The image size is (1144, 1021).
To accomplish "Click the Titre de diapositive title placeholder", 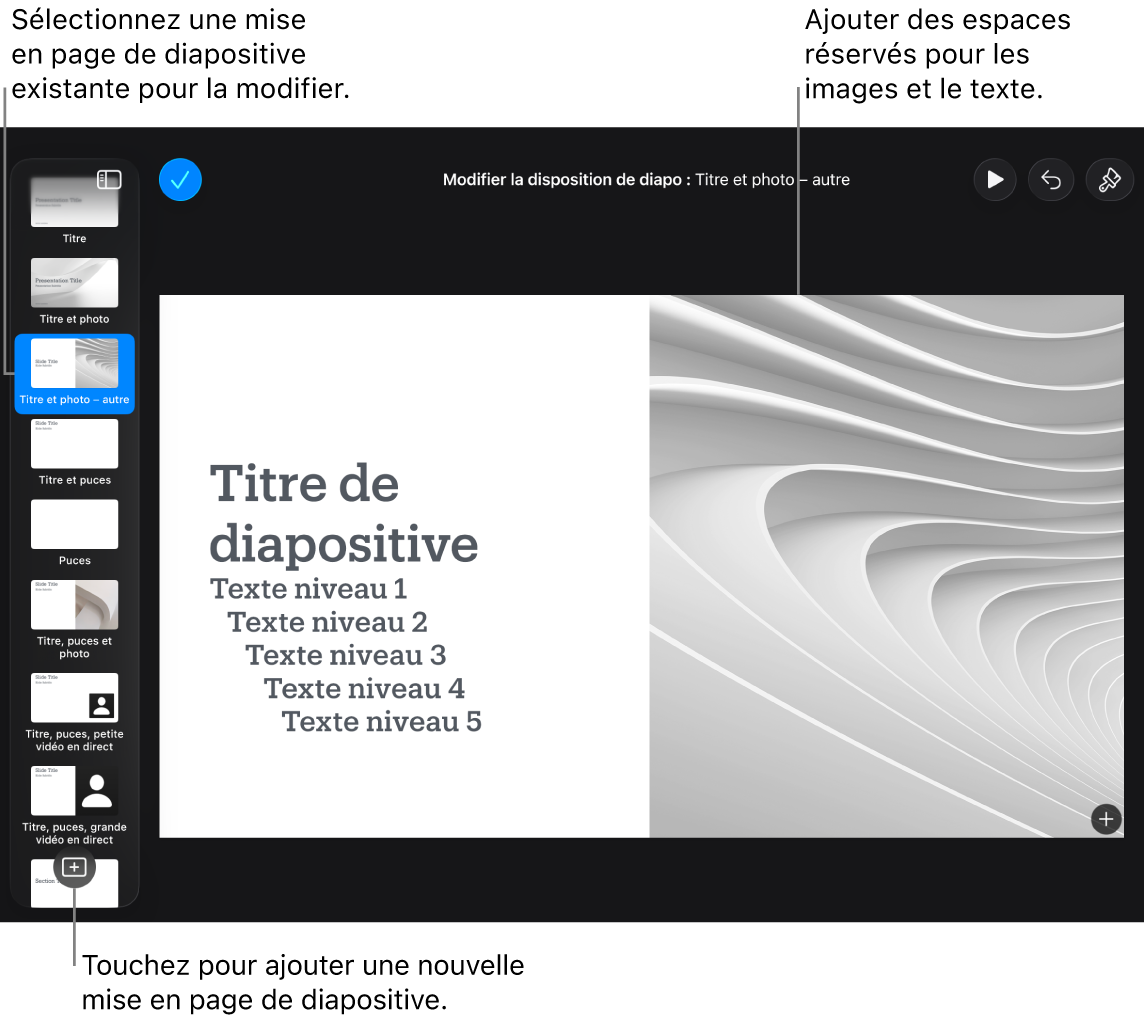I will pos(343,514).
